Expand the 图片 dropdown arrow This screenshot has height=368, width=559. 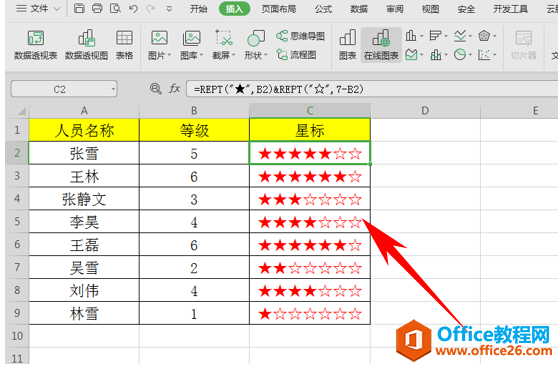[169, 55]
